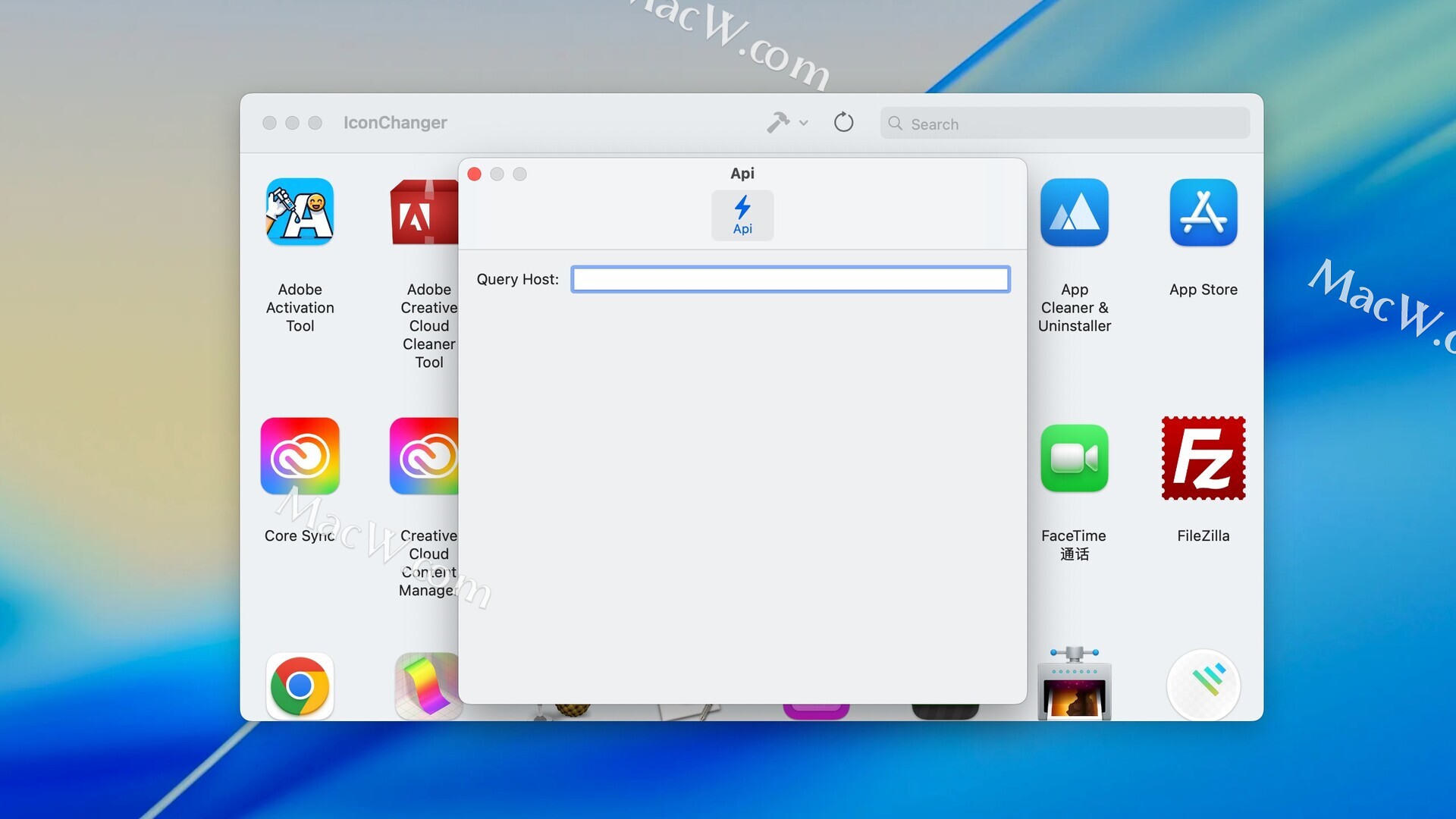This screenshot has height=819, width=1456.
Task: Select the App Store icon
Action: tap(1203, 212)
